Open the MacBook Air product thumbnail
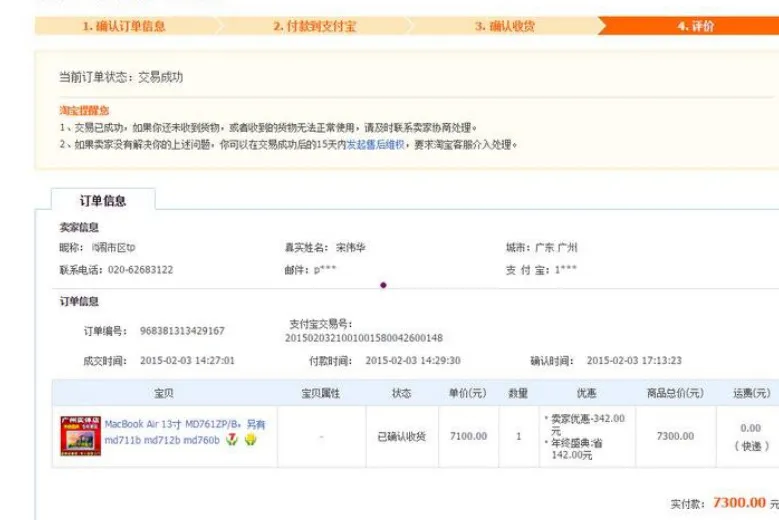The width and height of the screenshot is (779, 520). 80,436
